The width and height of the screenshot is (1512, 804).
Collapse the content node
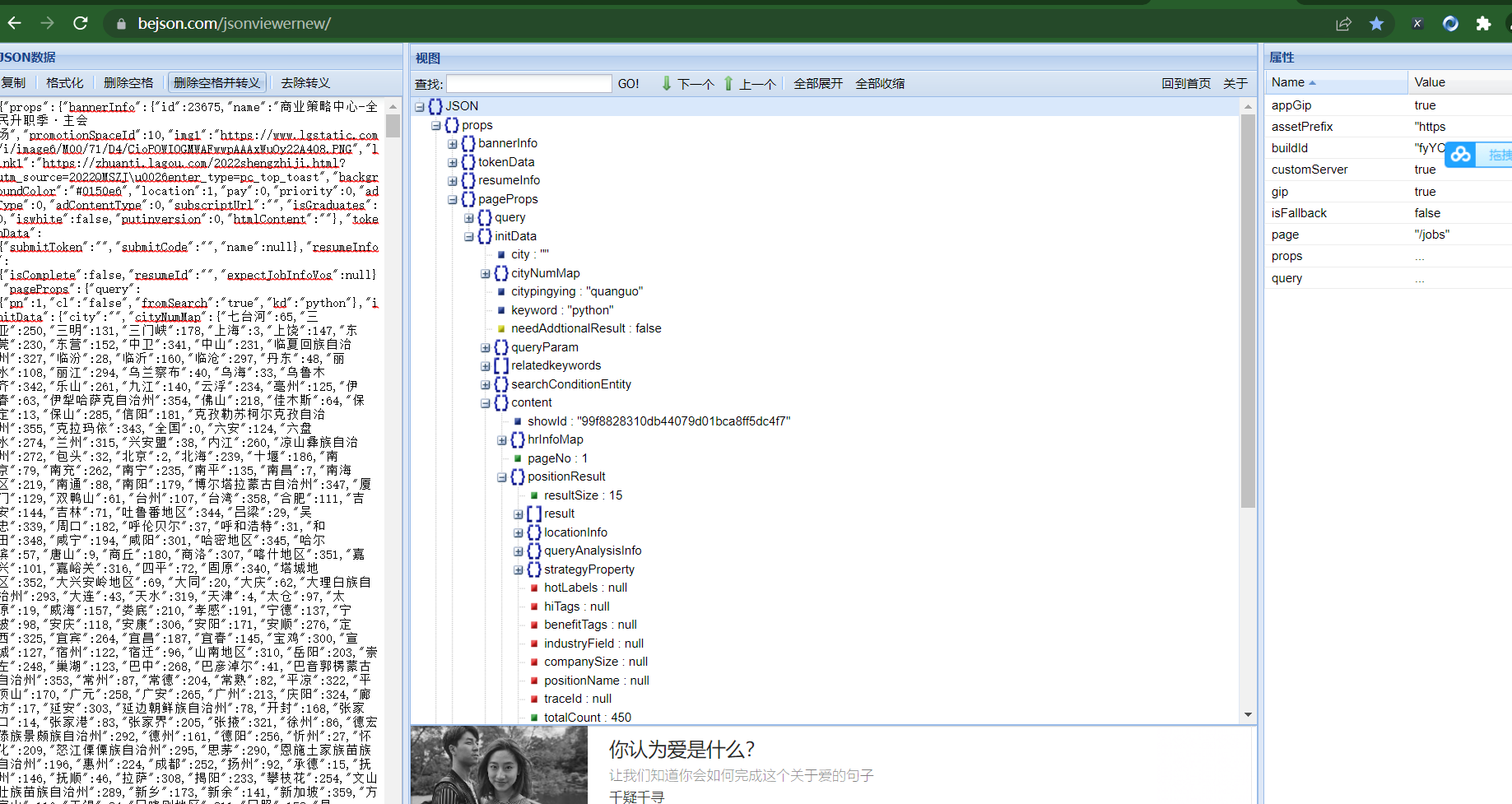tap(486, 403)
